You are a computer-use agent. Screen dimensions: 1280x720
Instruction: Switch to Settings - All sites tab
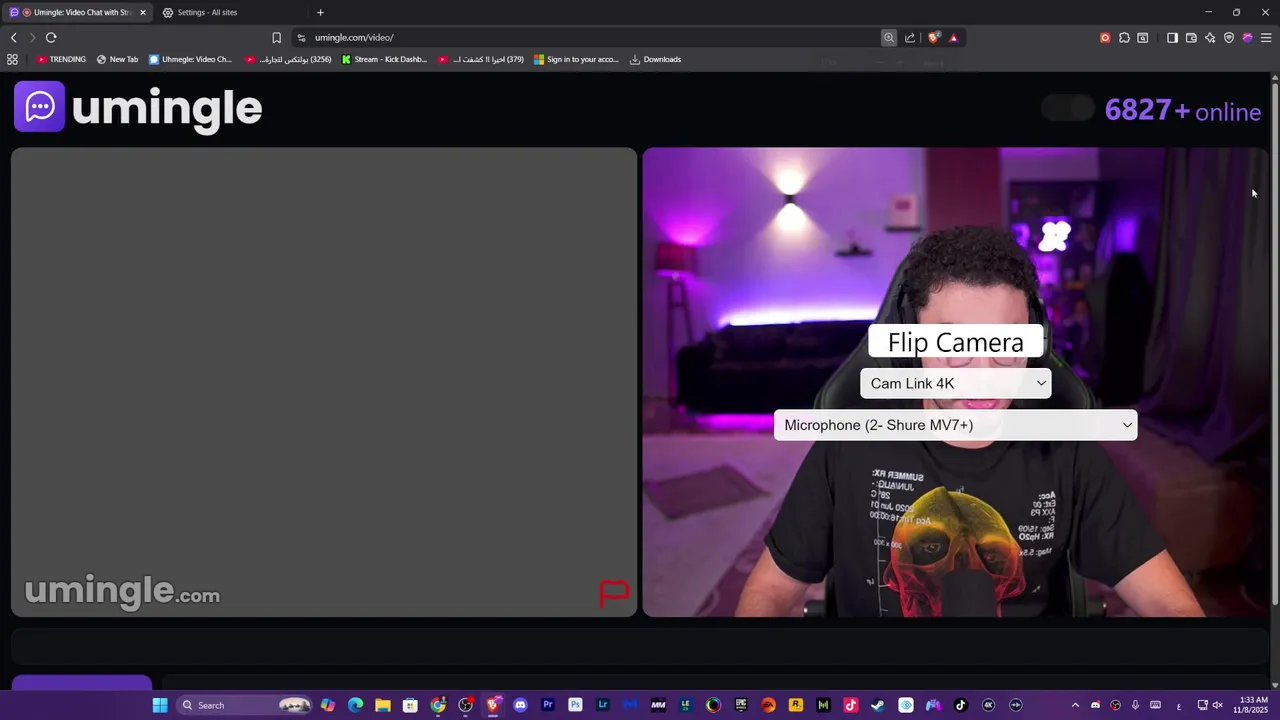[207, 12]
